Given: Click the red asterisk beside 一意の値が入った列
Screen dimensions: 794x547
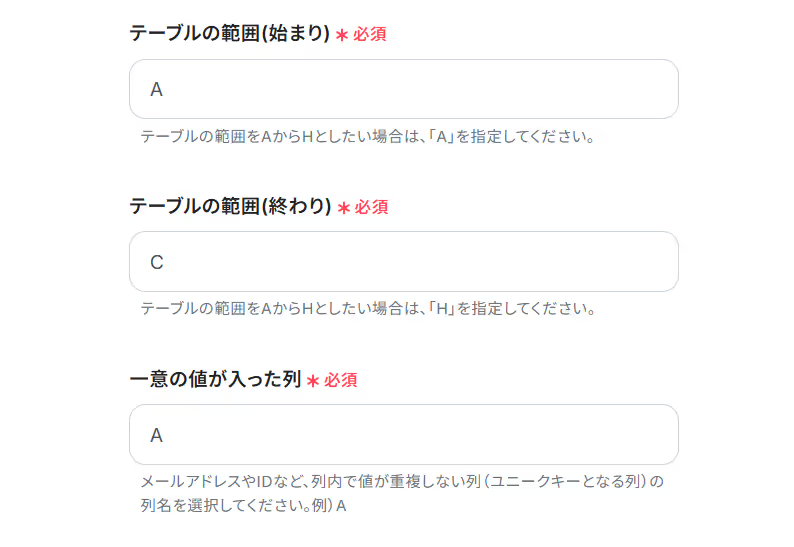Looking at the screenshot, I should [313, 380].
